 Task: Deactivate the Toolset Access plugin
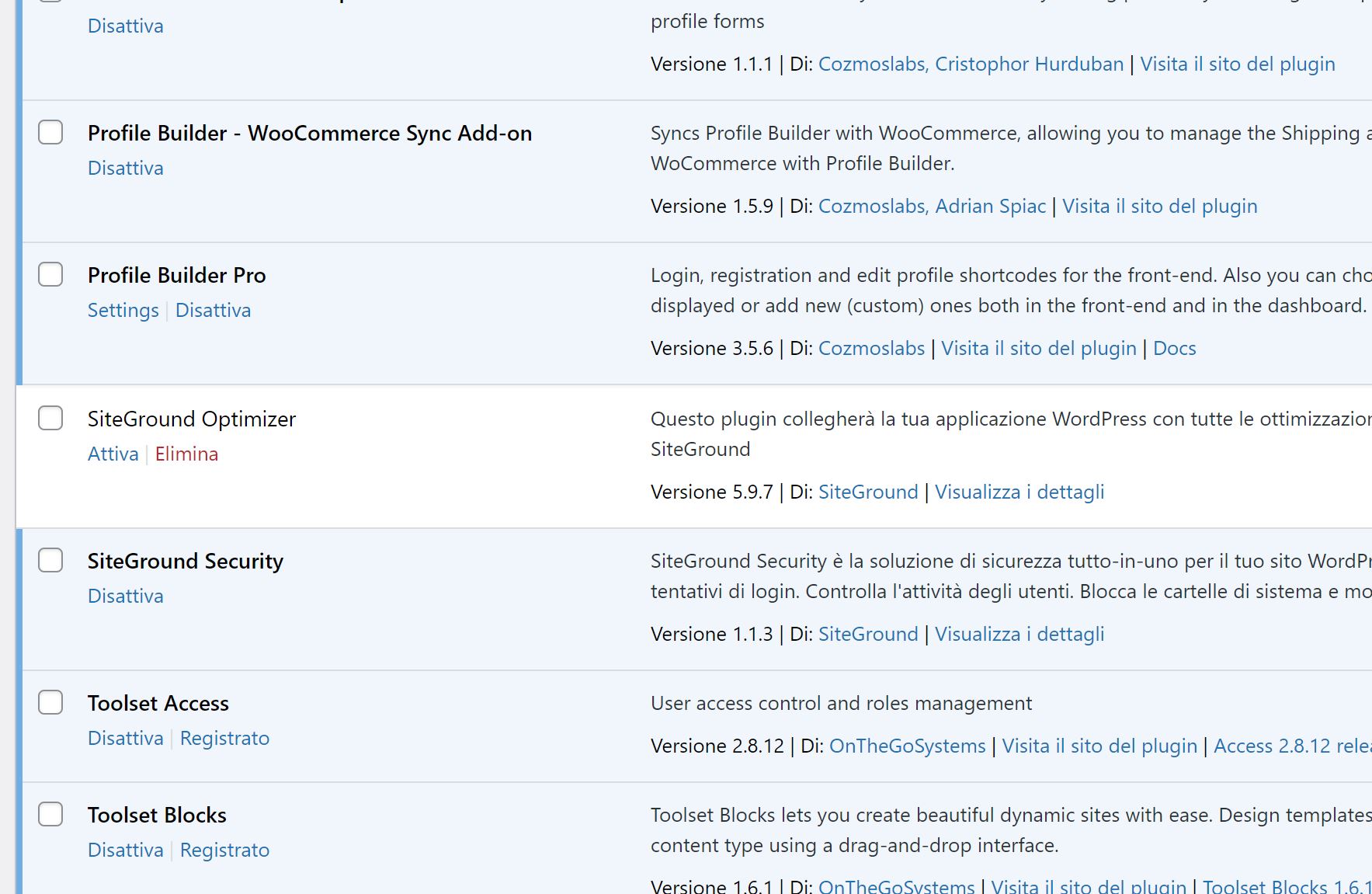pyautogui.click(x=126, y=738)
